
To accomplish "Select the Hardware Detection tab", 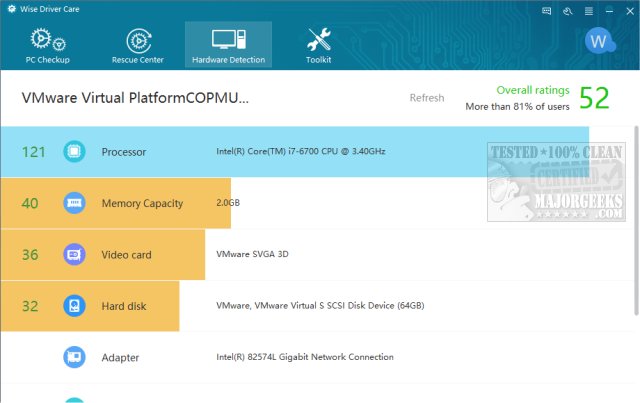I will (228, 45).
